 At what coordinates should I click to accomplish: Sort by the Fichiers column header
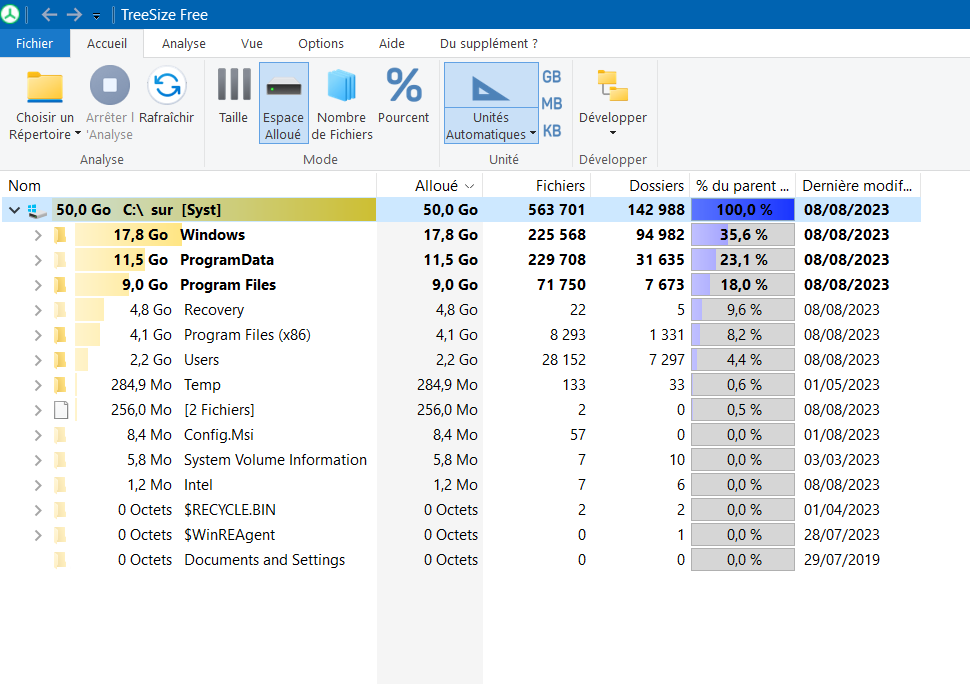click(536, 186)
